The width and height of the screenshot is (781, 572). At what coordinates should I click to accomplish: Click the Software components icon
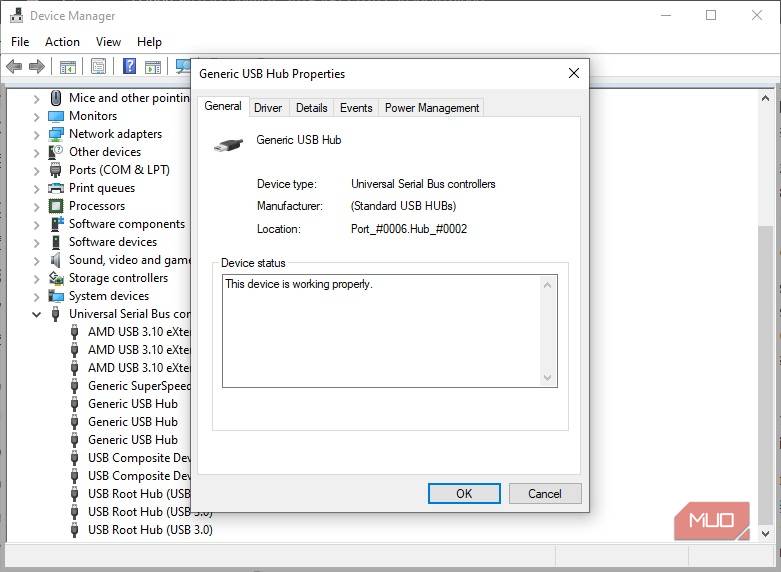click(56, 224)
